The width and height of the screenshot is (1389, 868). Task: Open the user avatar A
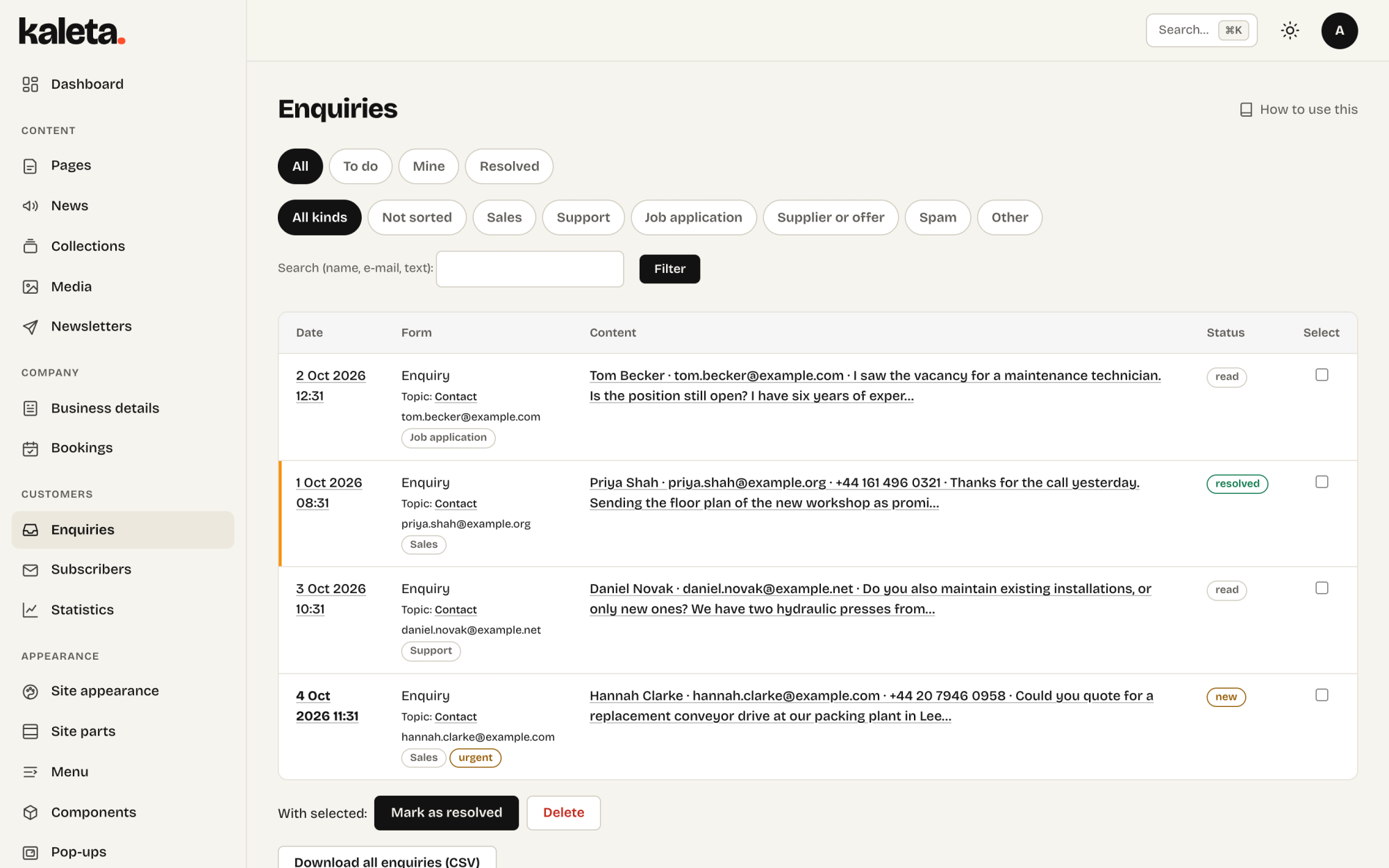1339,31
